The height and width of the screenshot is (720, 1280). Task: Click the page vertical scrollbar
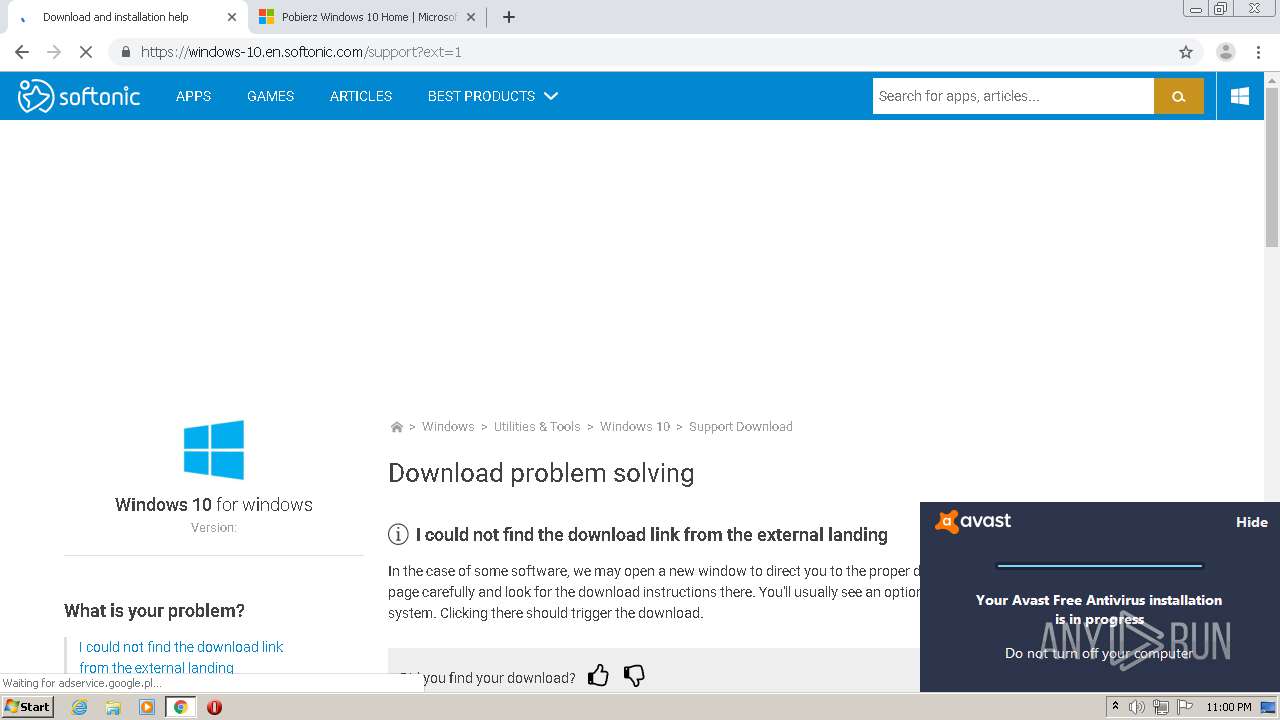pos(1272,168)
